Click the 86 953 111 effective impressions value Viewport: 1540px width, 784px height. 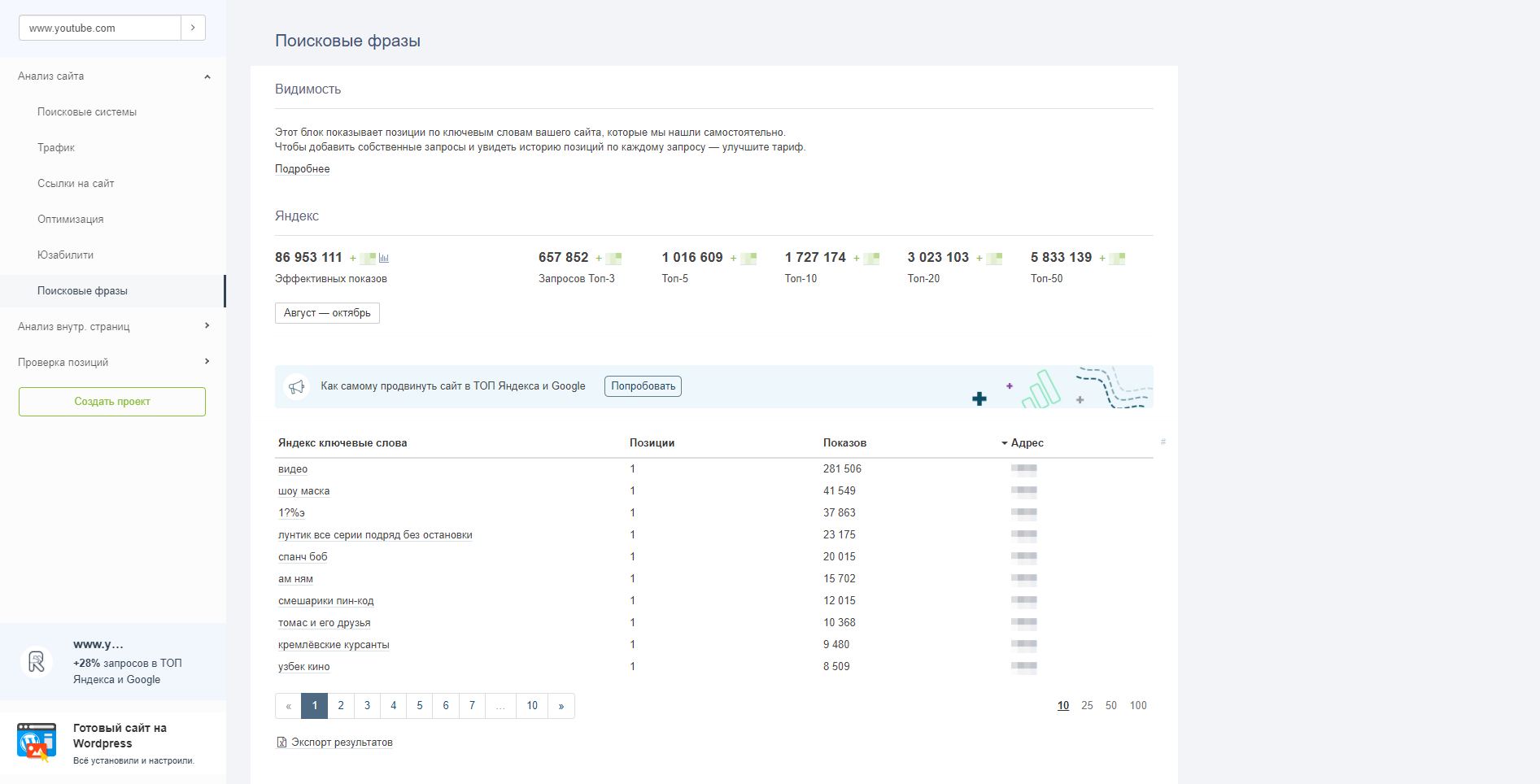(x=308, y=258)
